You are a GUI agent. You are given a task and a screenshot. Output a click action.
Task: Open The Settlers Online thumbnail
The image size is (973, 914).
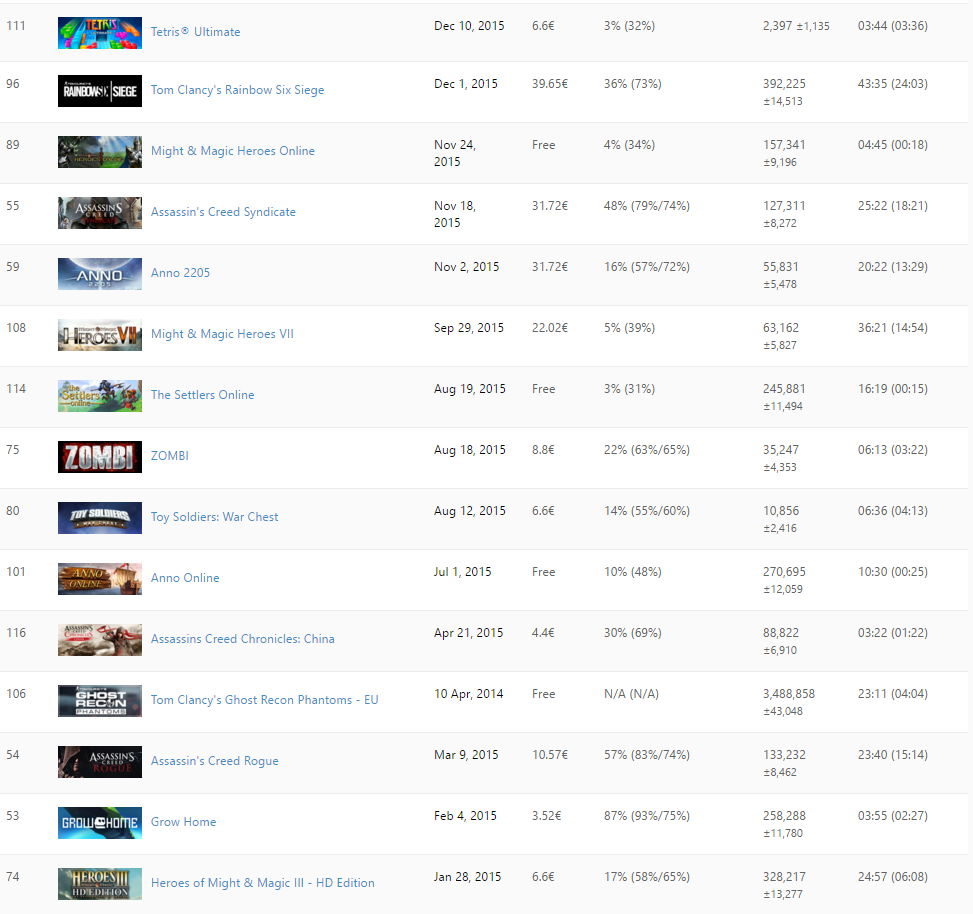coord(100,396)
